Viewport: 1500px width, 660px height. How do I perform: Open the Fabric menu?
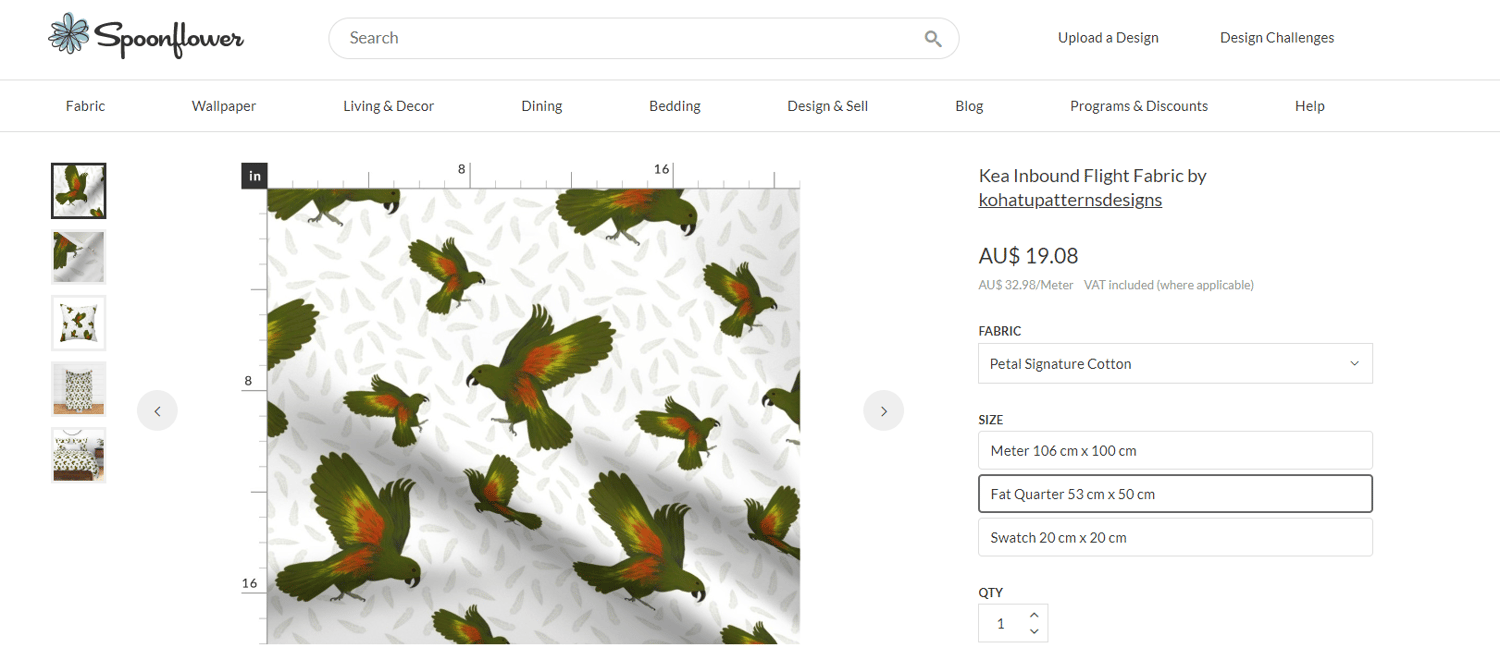85,106
